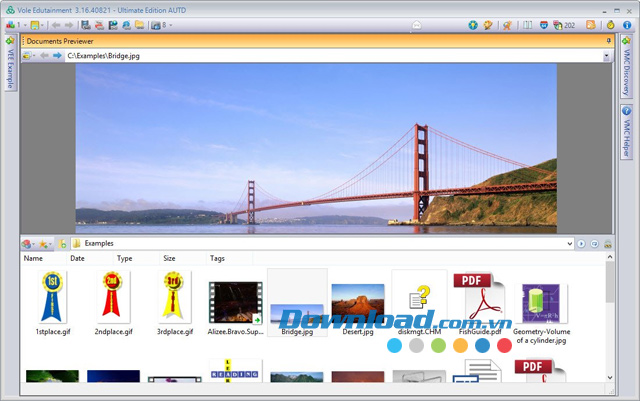Open dropdown arrow next to the '1' blocks icon

click(25, 25)
